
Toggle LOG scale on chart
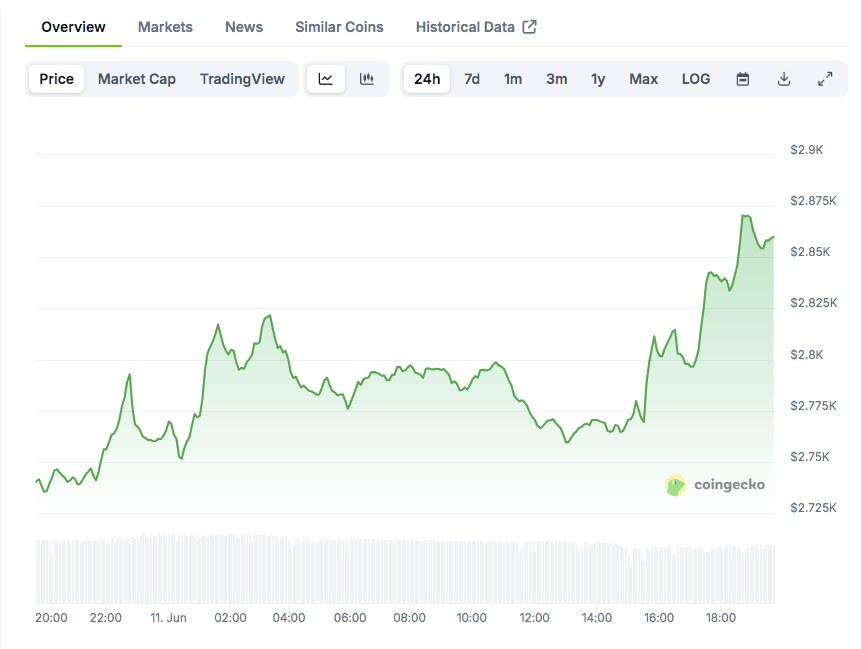696,79
